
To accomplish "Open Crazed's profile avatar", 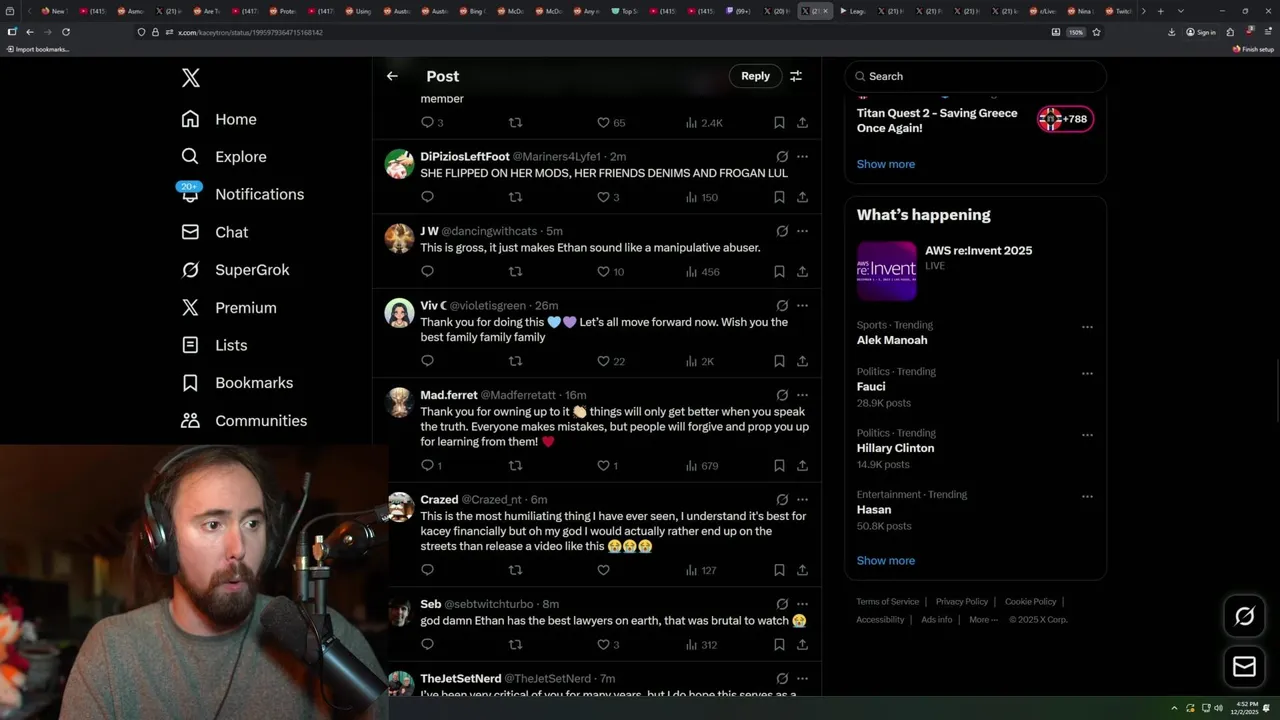I will pos(400,507).
